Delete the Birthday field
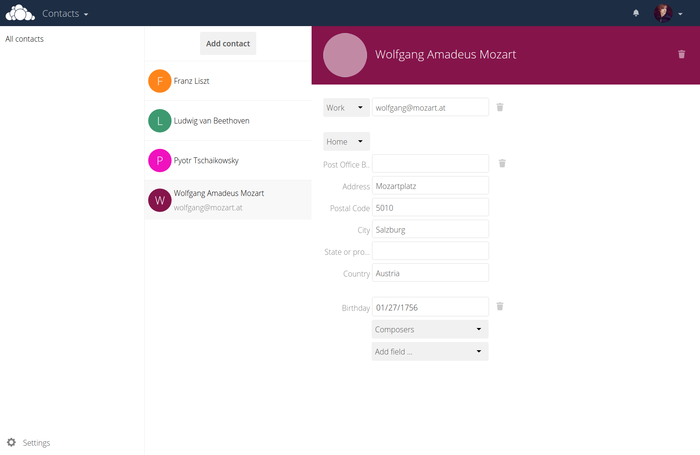Screen dimensions: 700x455 click(x=500, y=307)
